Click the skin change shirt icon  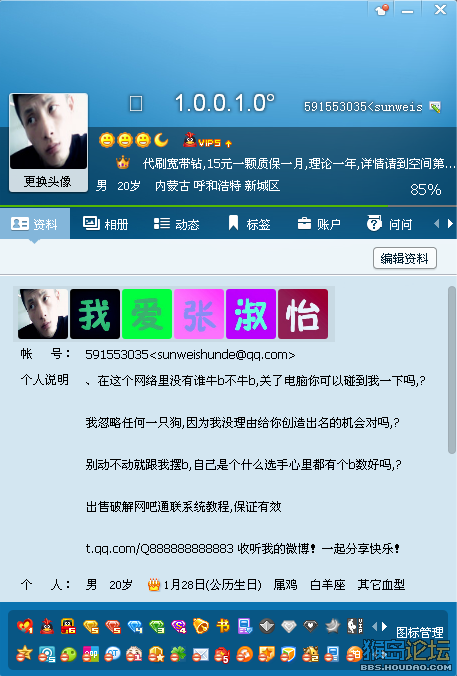382,9
